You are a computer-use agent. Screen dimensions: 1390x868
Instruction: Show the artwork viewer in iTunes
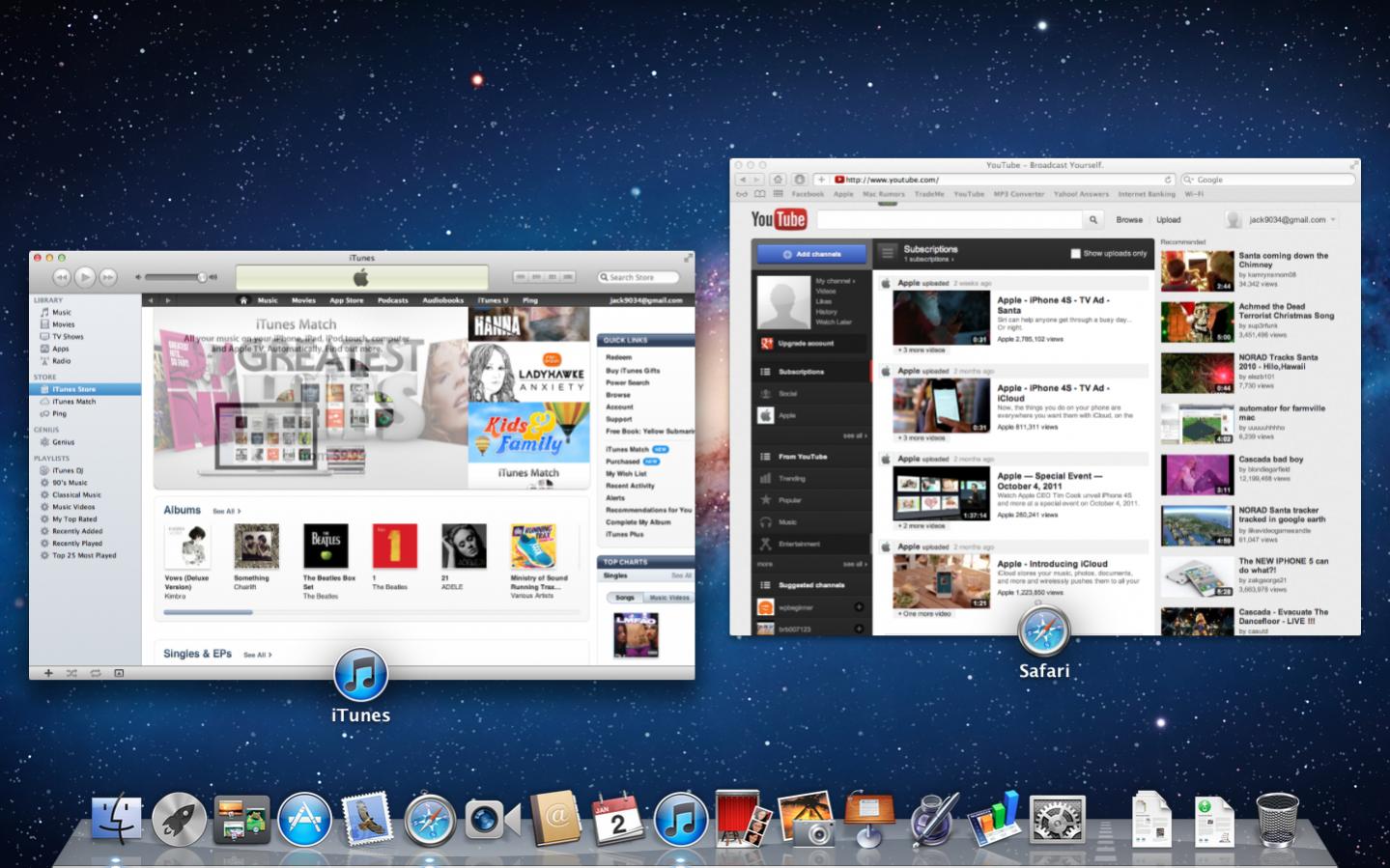tap(119, 673)
